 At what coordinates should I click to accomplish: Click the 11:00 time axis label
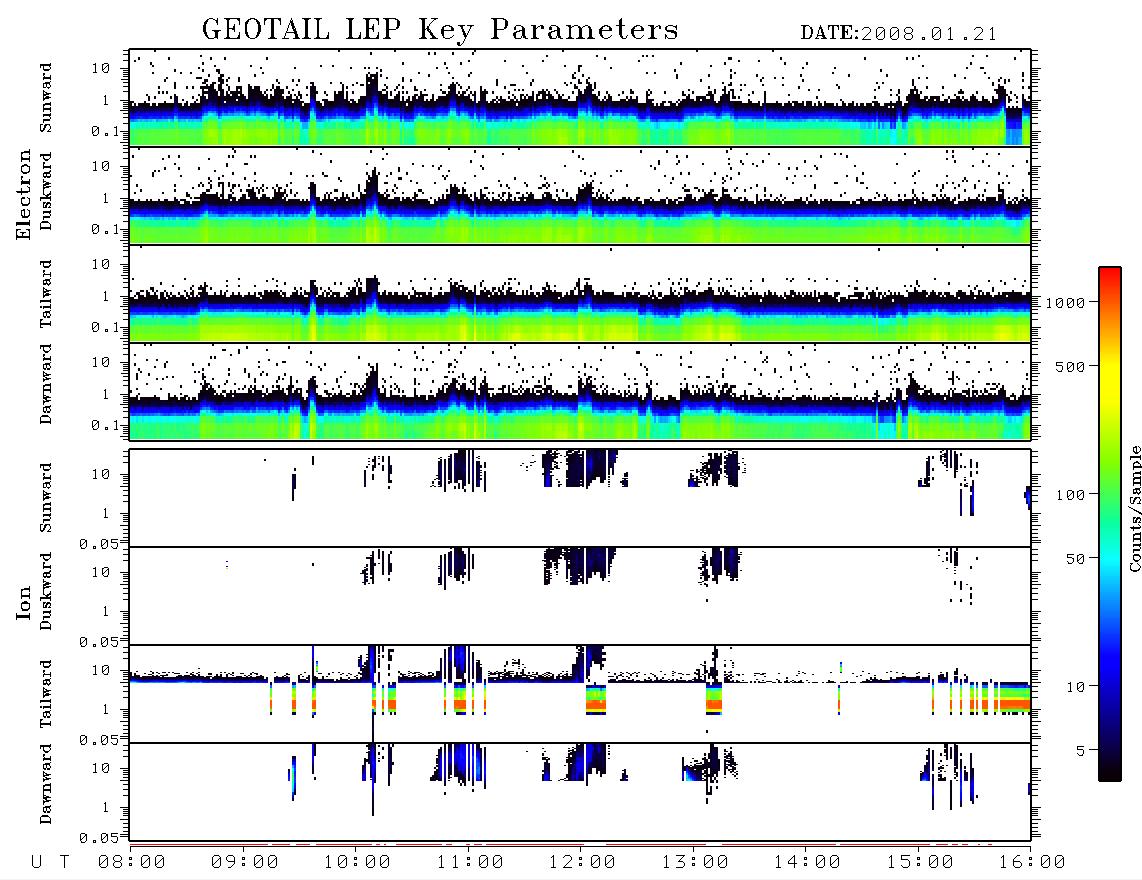(470, 863)
